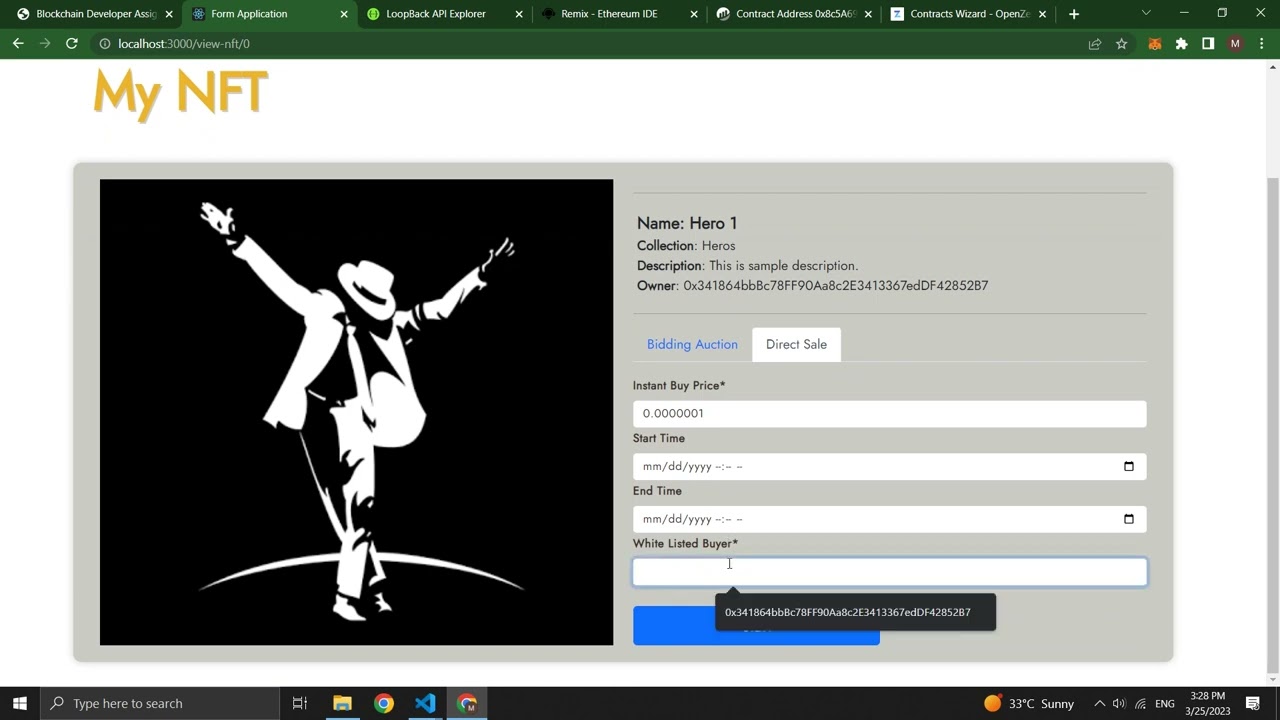Select the Bidding Auction tab
1280x720 pixels.
click(x=692, y=344)
